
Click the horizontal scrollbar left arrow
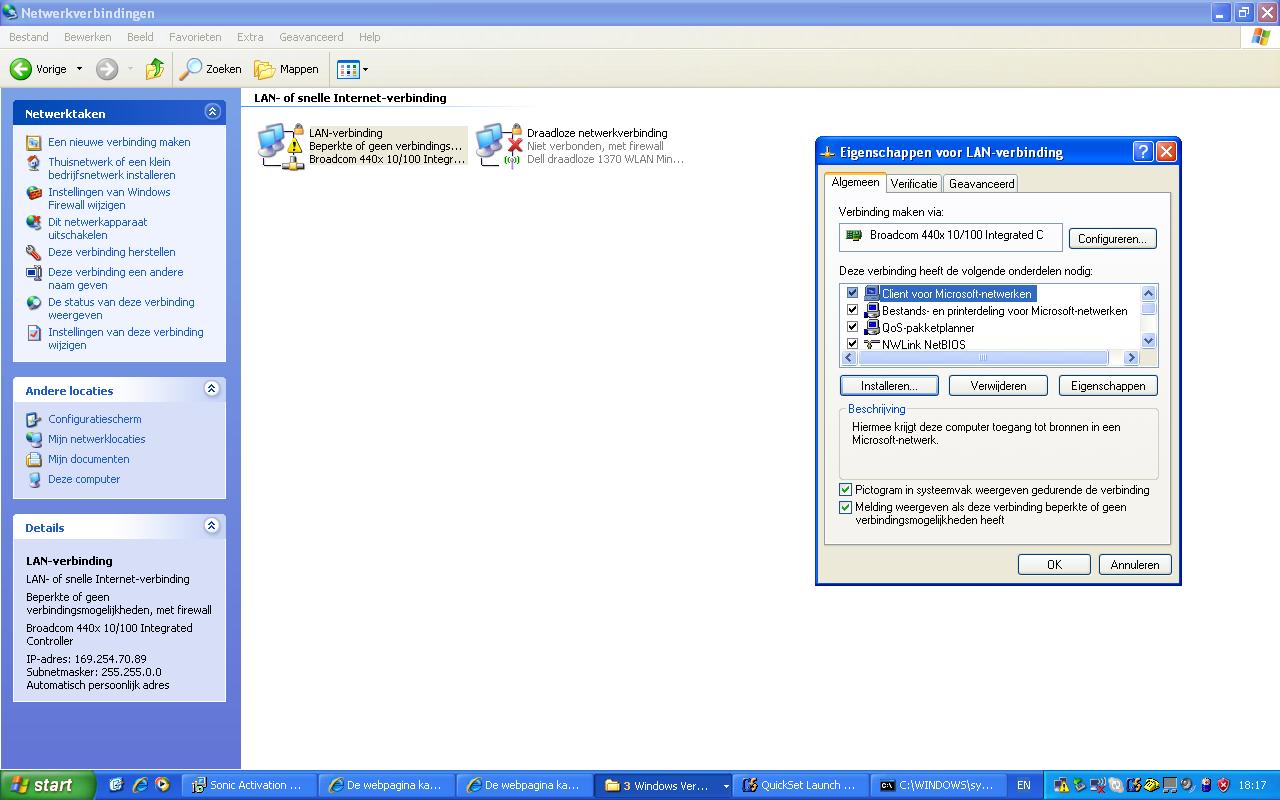(x=849, y=357)
